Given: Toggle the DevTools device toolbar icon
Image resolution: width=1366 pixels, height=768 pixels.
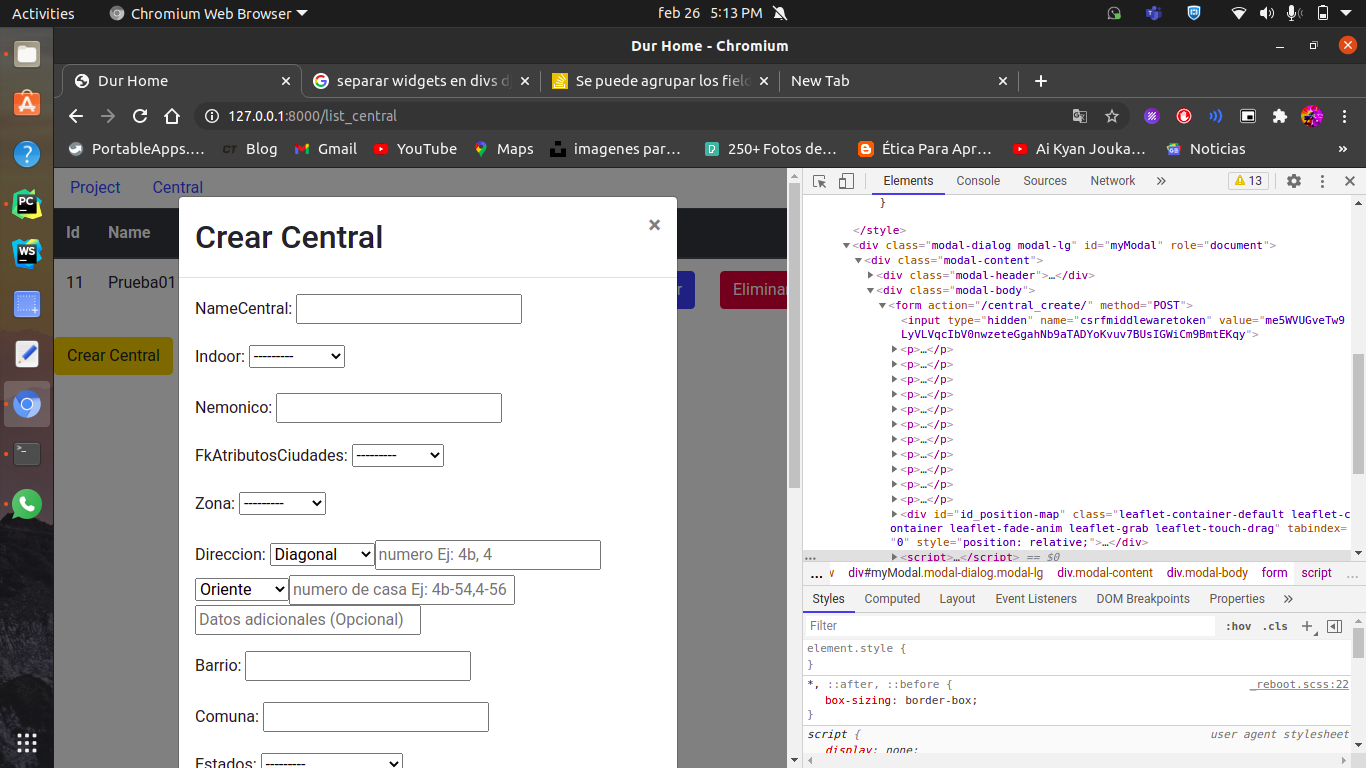Looking at the screenshot, I should coord(846,181).
